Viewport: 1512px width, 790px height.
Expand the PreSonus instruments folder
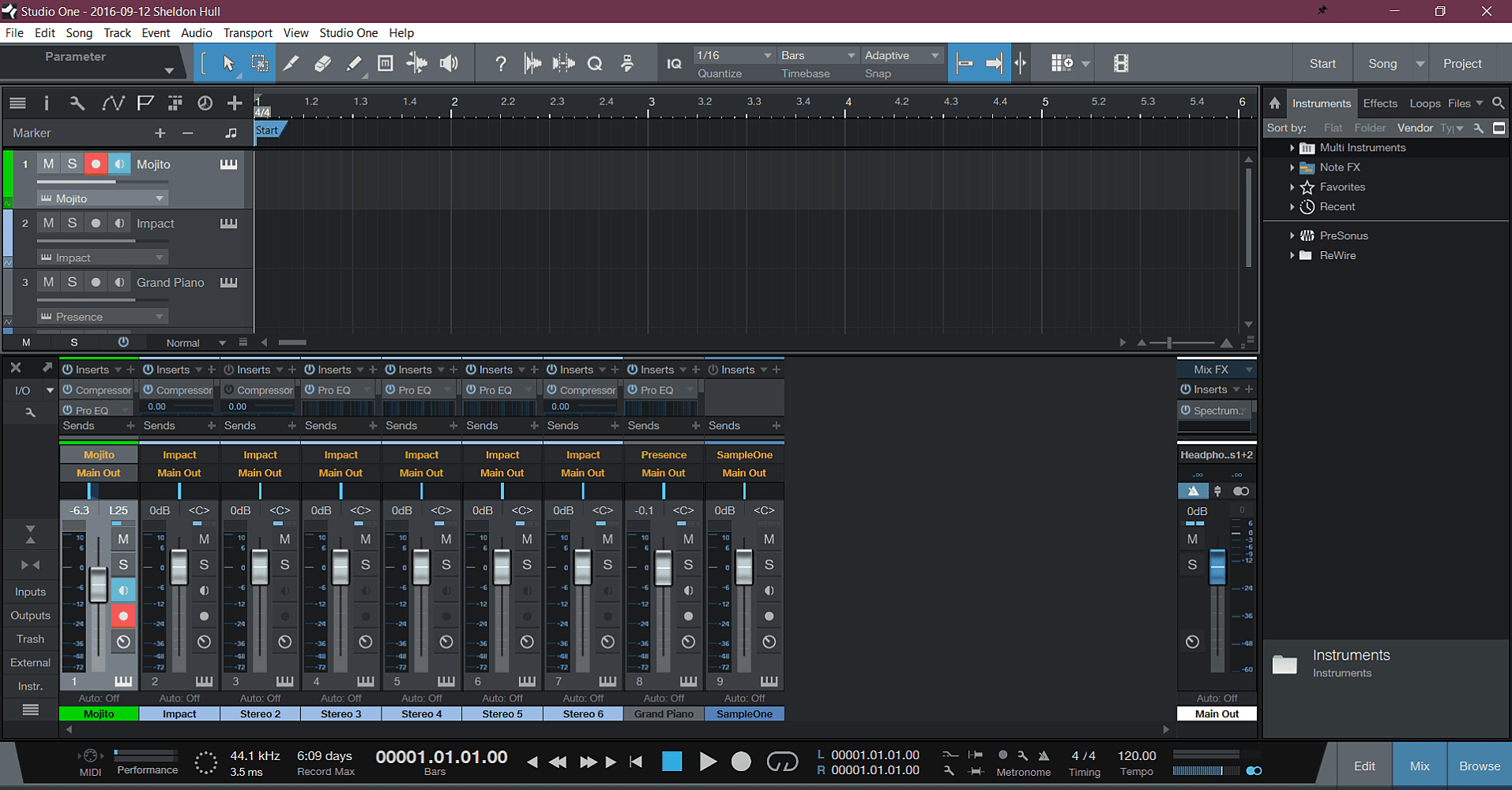(x=1292, y=235)
